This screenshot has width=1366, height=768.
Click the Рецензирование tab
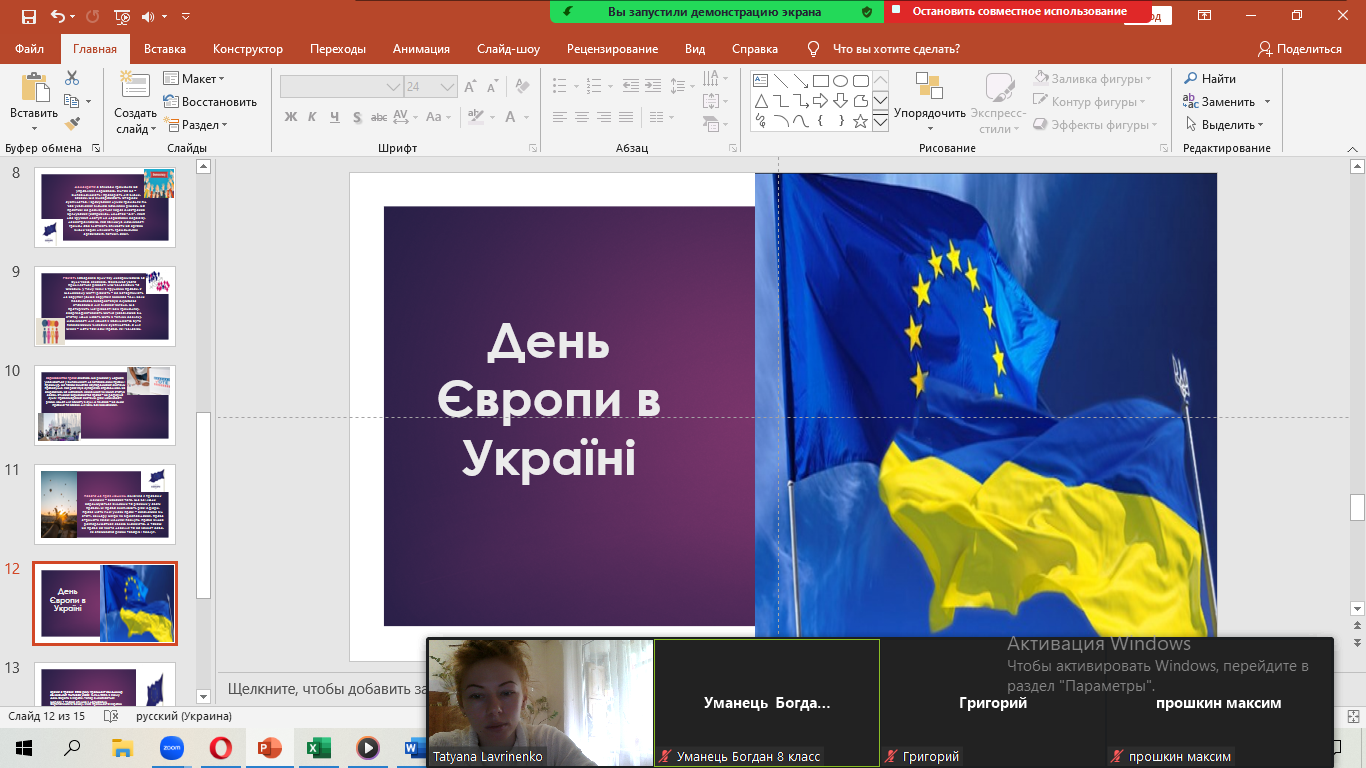pyautogui.click(x=612, y=49)
